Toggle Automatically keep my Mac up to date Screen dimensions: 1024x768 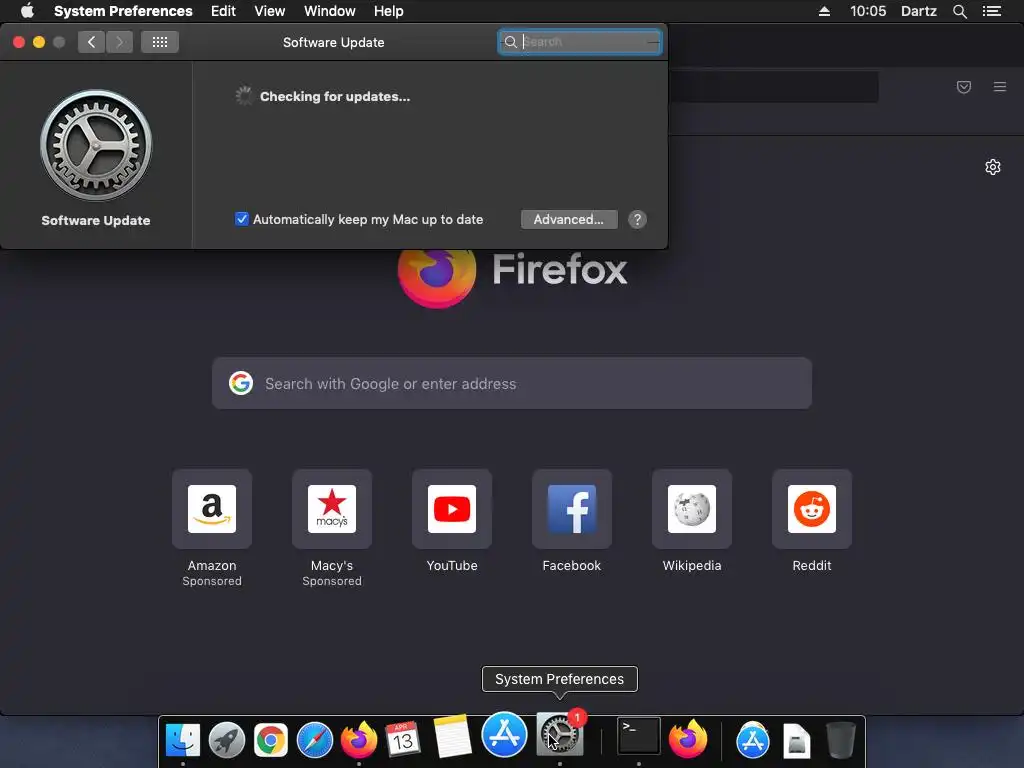pos(242,219)
